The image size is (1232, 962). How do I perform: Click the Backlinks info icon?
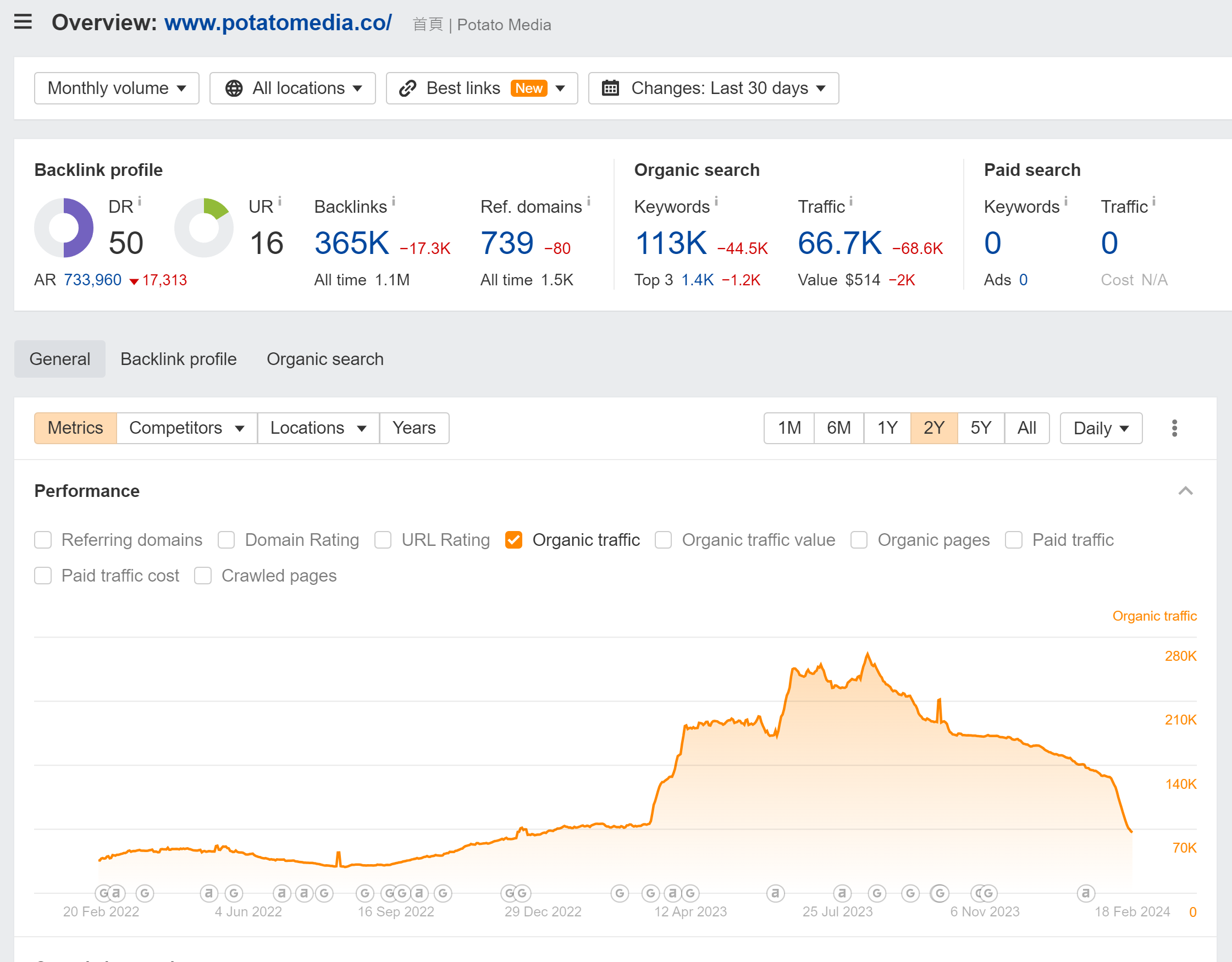click(x=394, y=201)
